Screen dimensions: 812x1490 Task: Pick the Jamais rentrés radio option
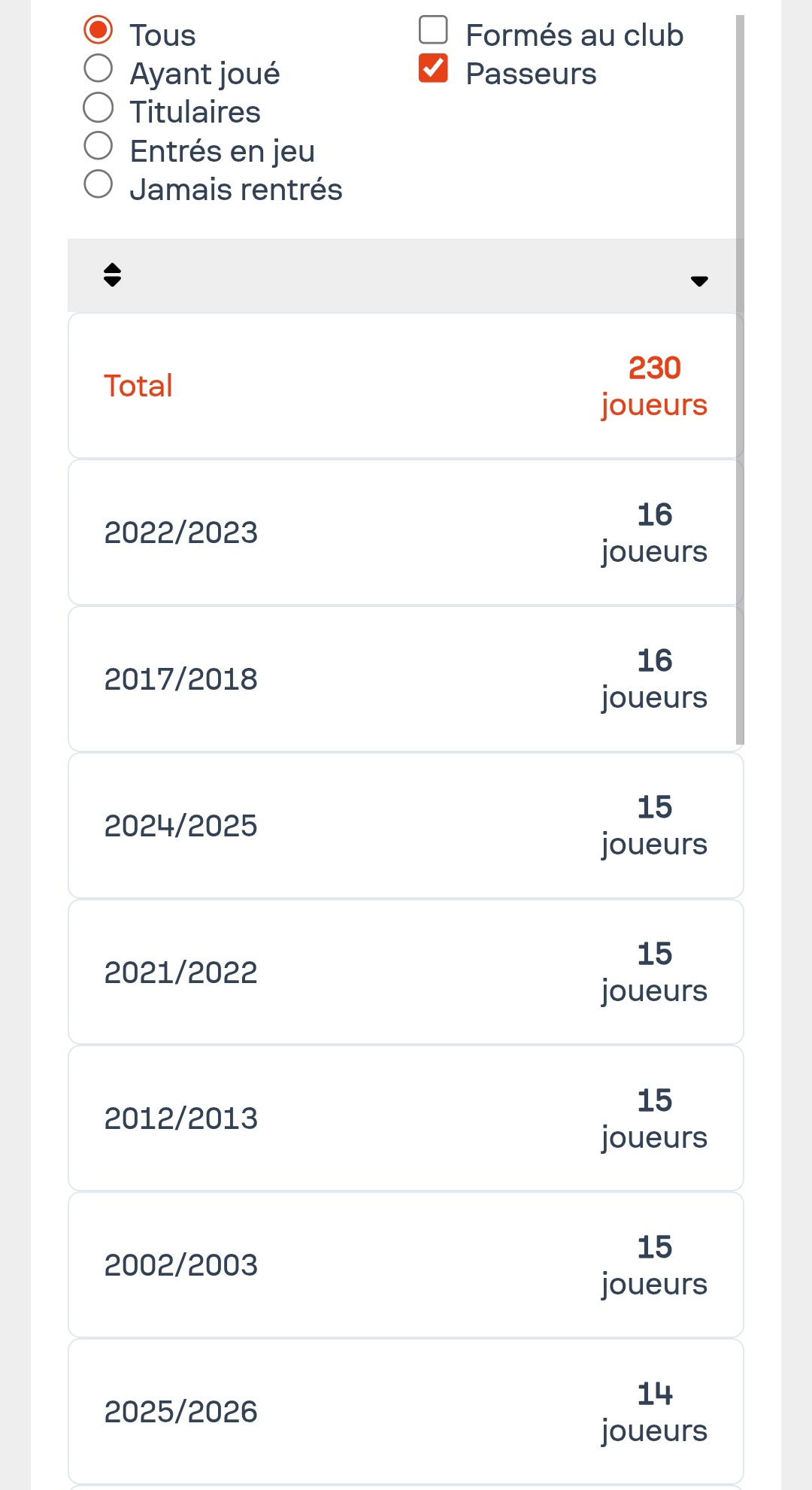point(98,184)
